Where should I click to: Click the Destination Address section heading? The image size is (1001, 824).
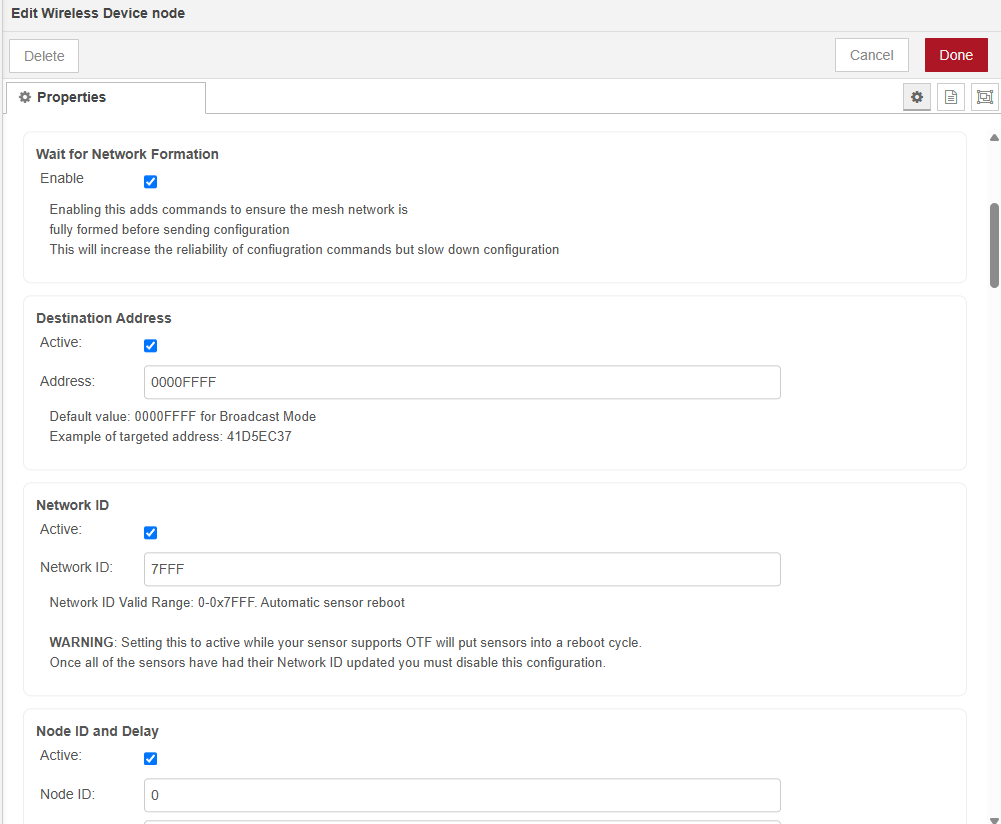(104, 318)
